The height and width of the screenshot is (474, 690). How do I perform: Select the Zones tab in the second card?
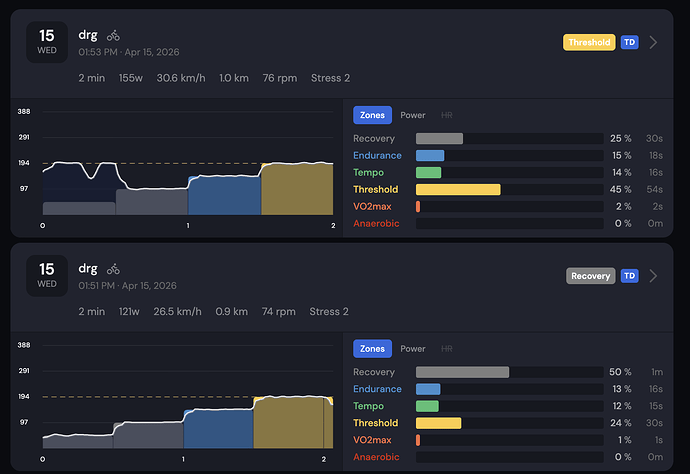[x=372, y=349]
